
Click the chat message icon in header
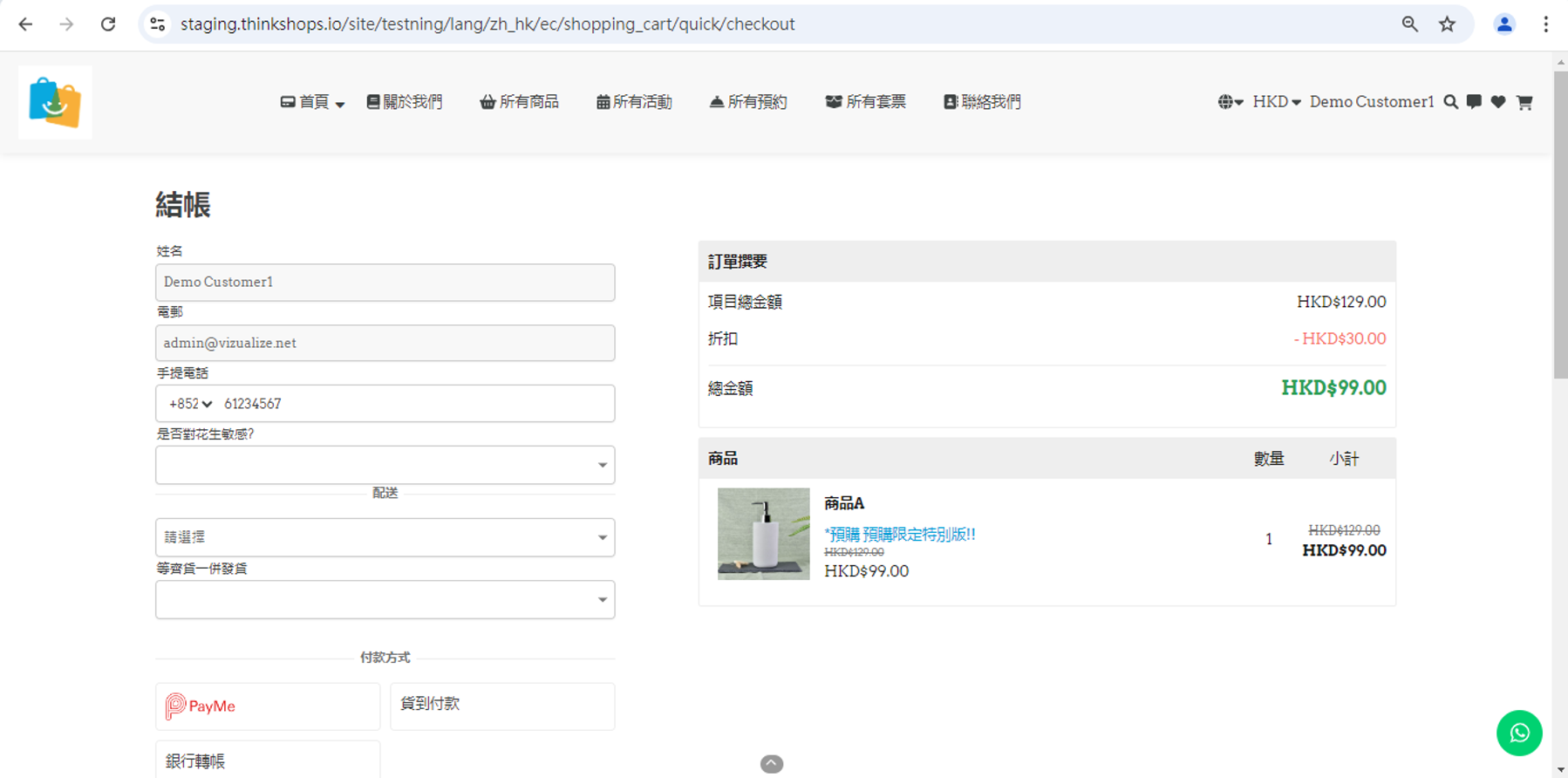click(1474, 102)
